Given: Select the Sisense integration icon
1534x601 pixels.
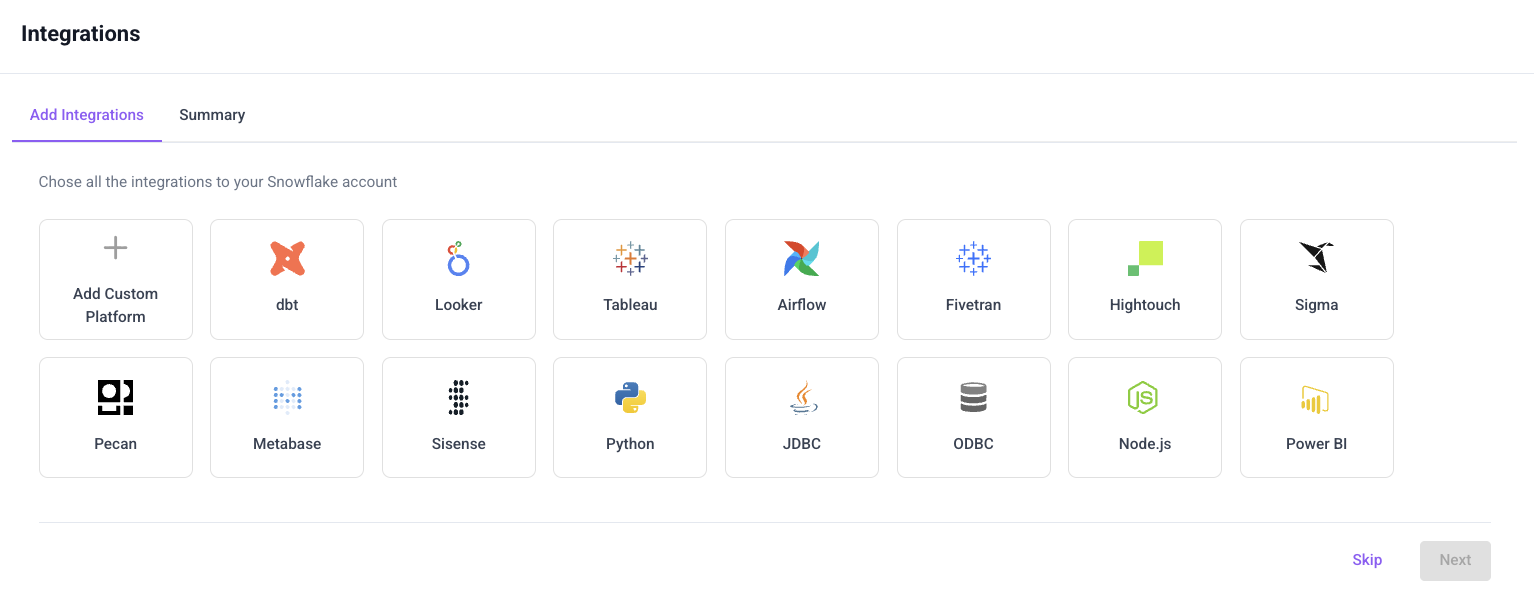Looking at the screenshot, I should tap(458, 398).
